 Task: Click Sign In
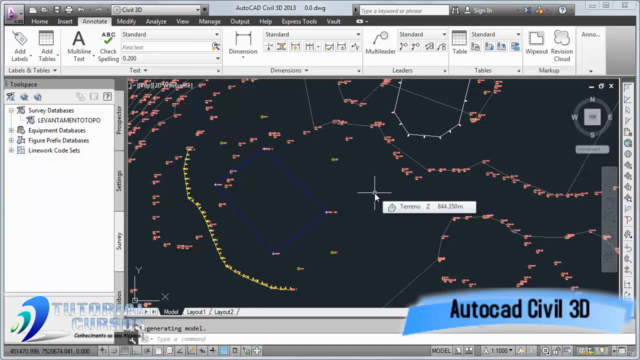coord(483,10)
